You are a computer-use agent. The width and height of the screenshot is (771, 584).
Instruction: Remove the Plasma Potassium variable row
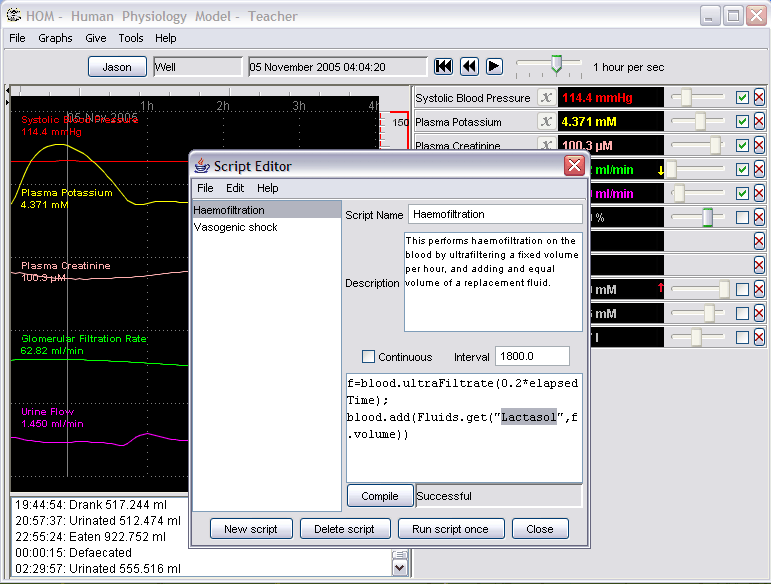point(759,122)
